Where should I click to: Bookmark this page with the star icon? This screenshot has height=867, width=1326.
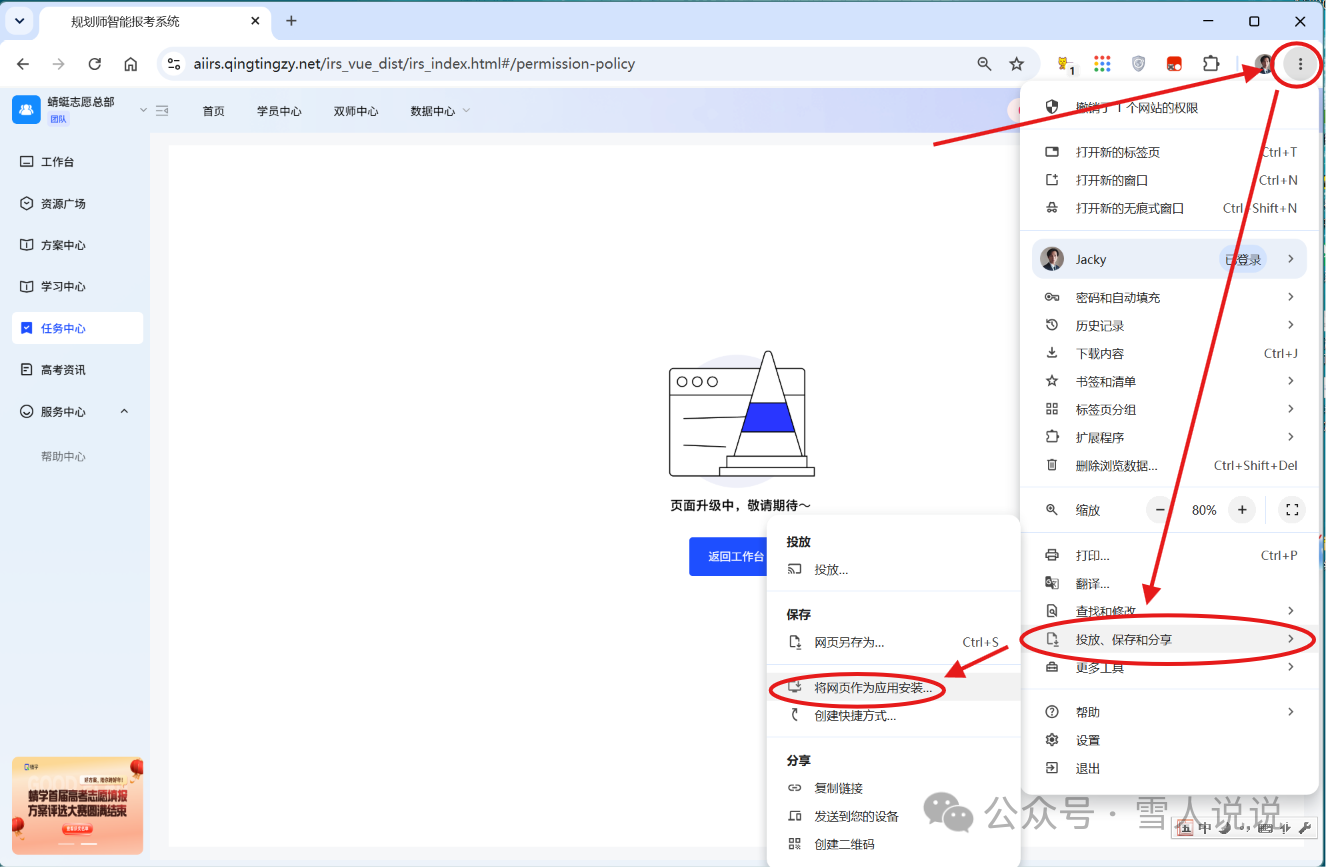(1017, 64)
